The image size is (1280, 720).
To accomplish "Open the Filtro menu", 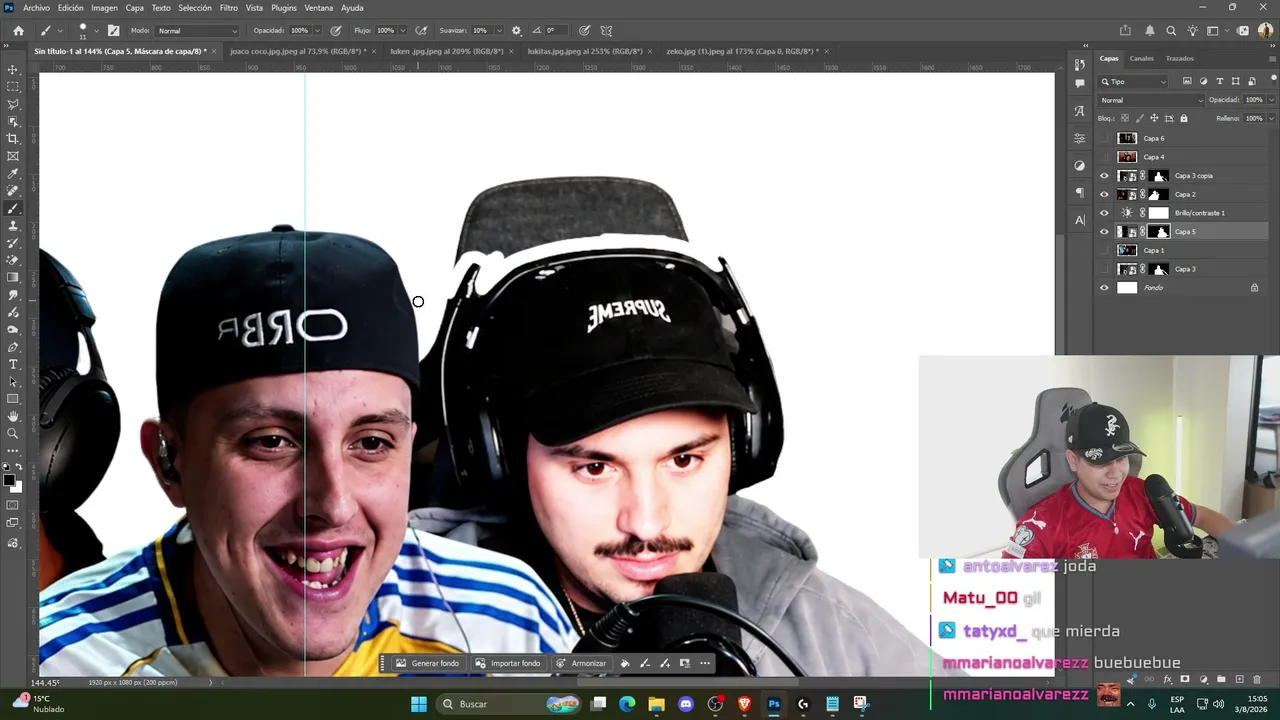I will [x=229, y=8].
